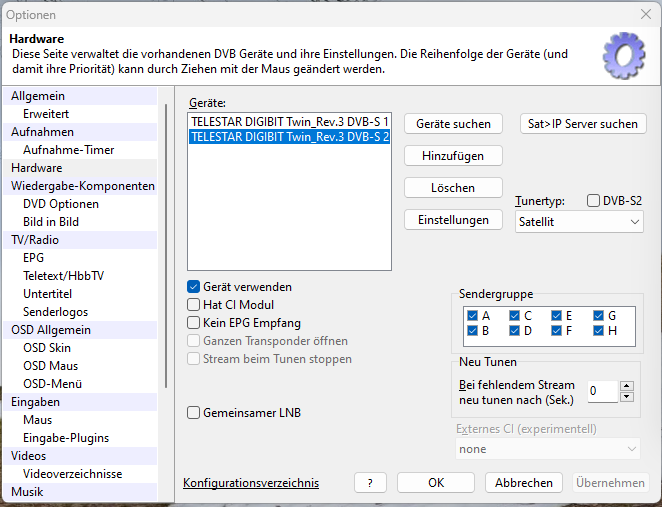
Task: Uncheck Sendergruppe A checkbox
Action: (473, 316)
